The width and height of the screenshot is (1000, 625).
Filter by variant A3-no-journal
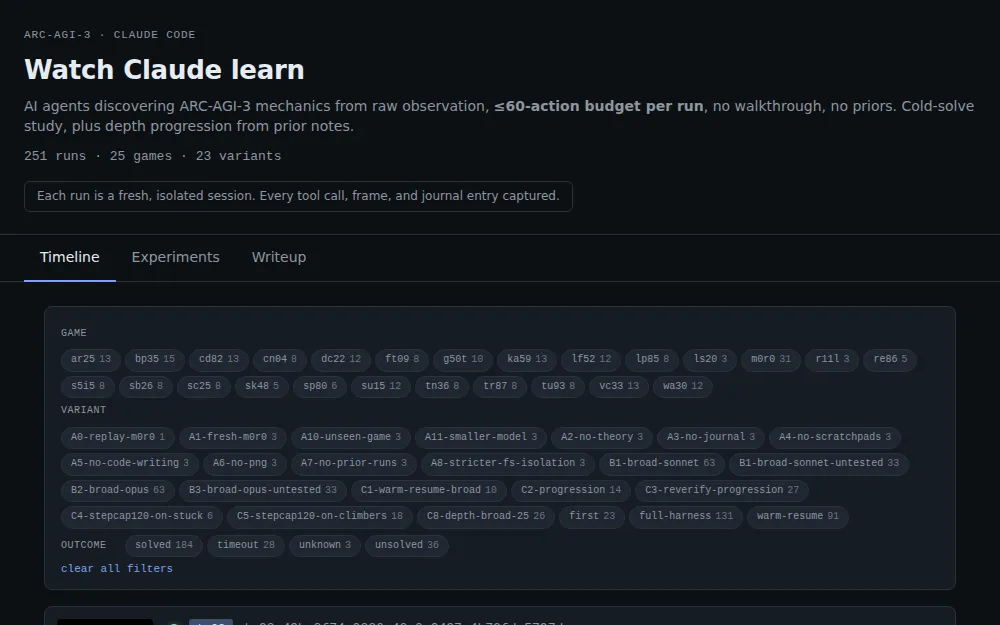(x=710, y=438)
